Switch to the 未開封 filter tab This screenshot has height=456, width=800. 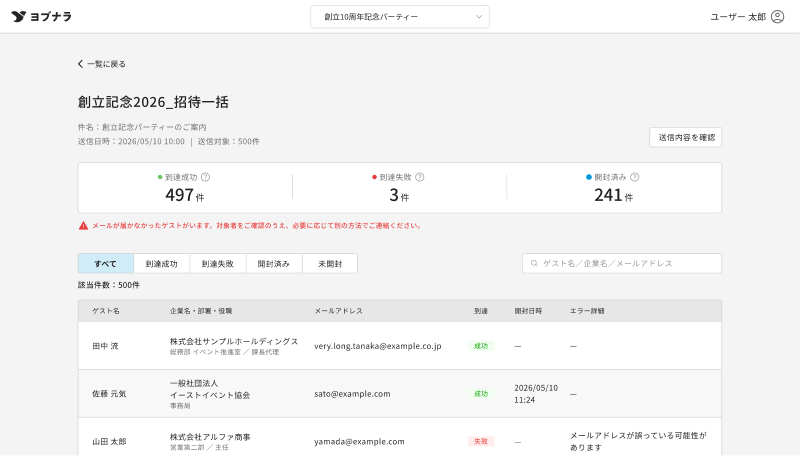point(330,264)
